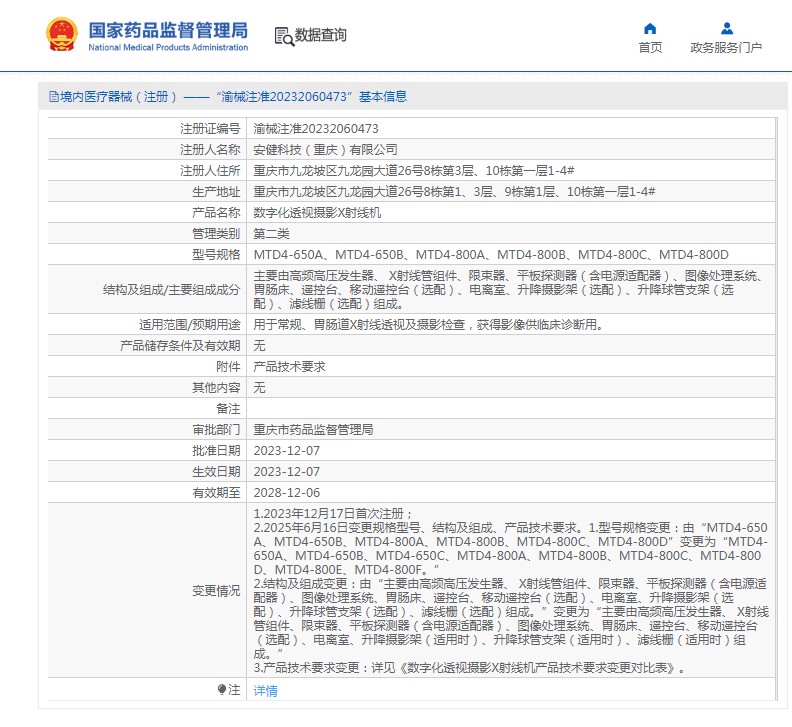This screenshot has width=792, height=727.
Task: Open the 详情 link
Action: [x=265, y=691]
